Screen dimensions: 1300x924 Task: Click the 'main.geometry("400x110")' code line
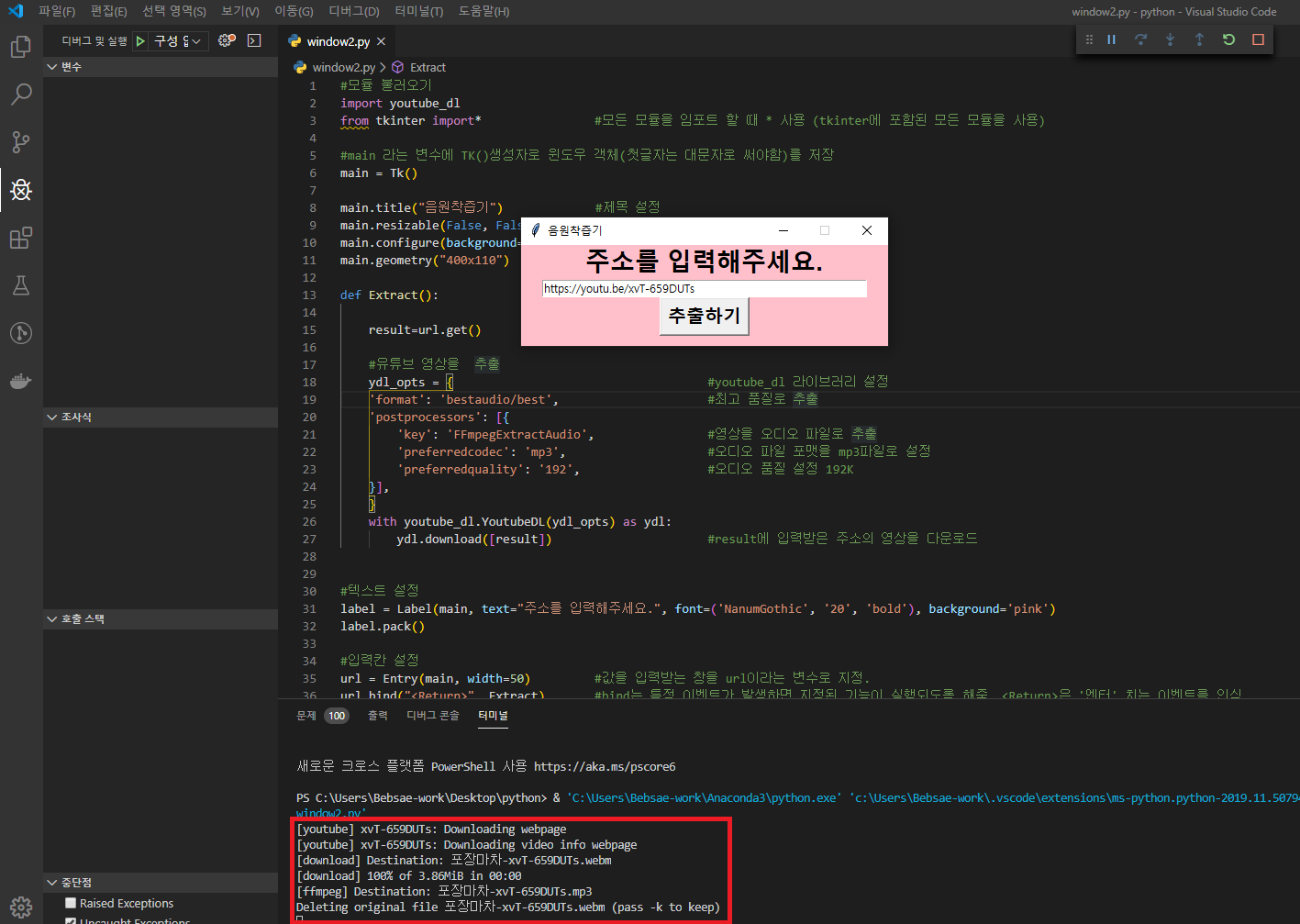pyautogui.click(x=425, y=261)
